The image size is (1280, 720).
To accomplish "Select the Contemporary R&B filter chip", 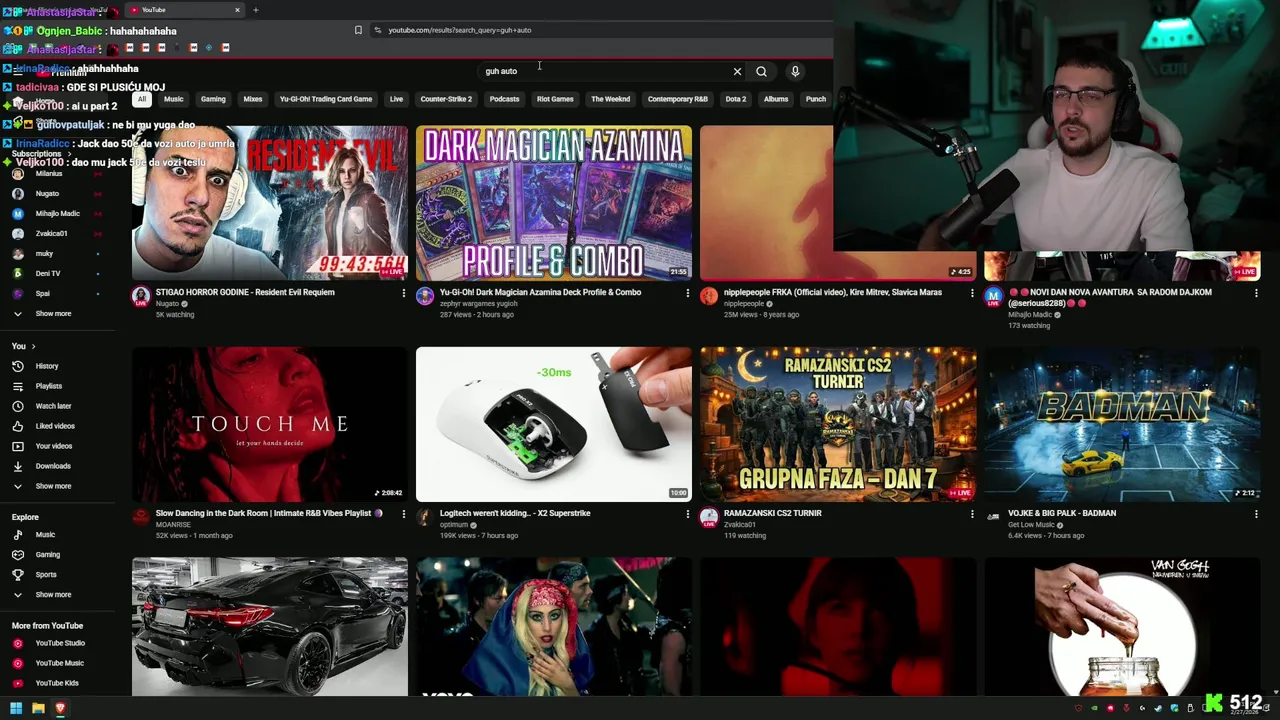I will (x=677, y=99).
